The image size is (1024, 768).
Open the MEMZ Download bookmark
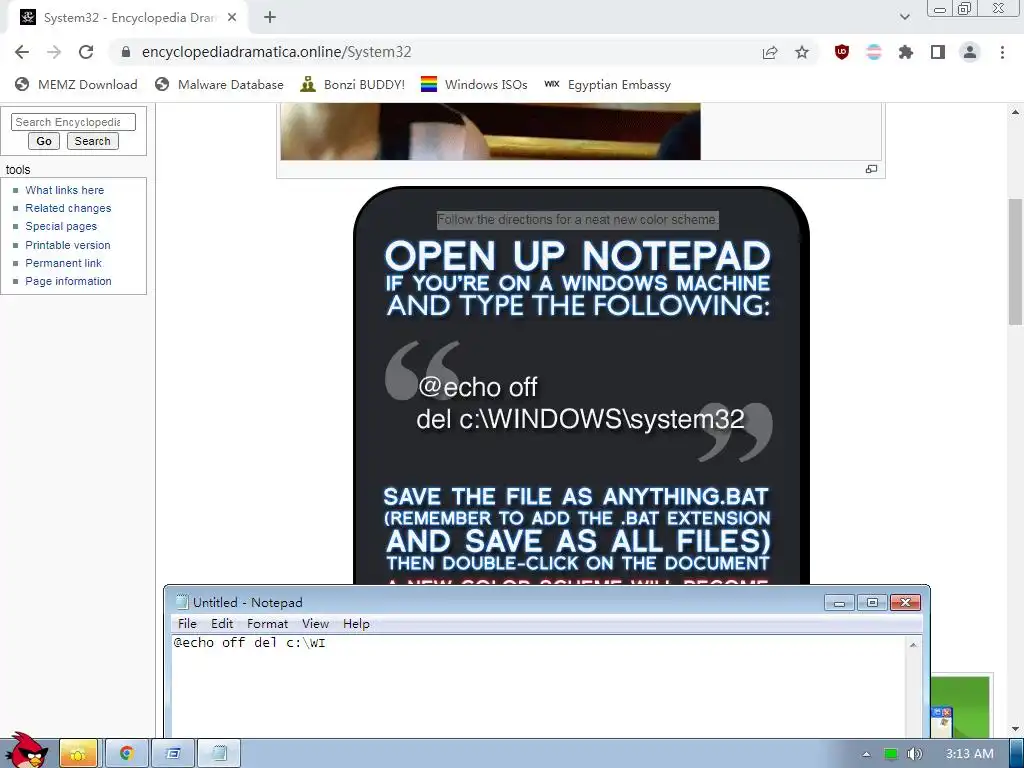coord(76,85)
